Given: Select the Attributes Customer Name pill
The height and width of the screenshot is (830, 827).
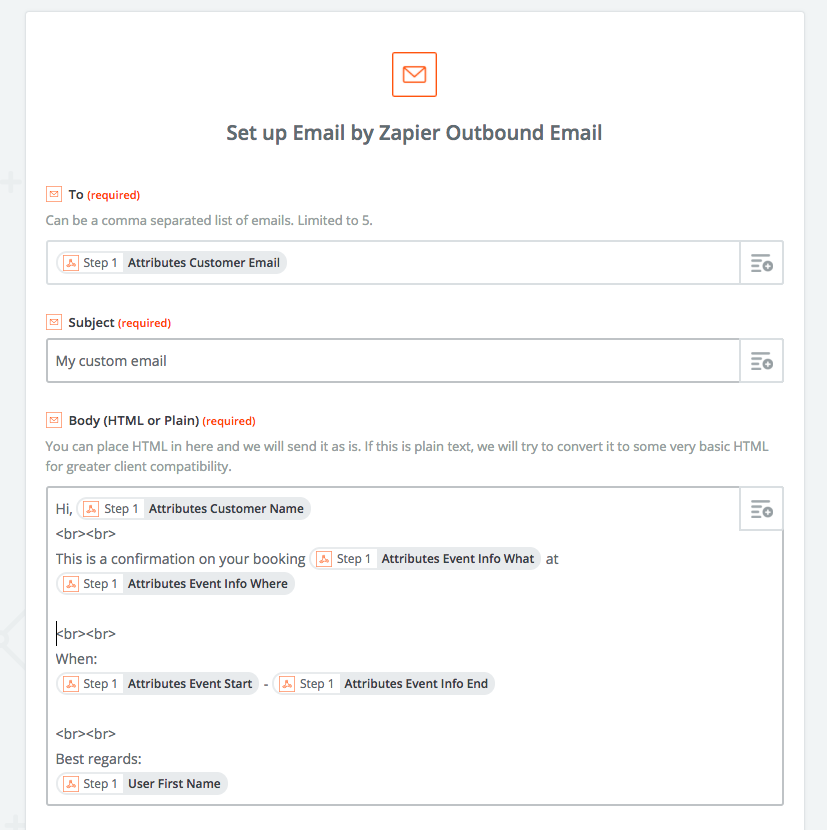Looking at the screenshot, I should tap(194, 509).
